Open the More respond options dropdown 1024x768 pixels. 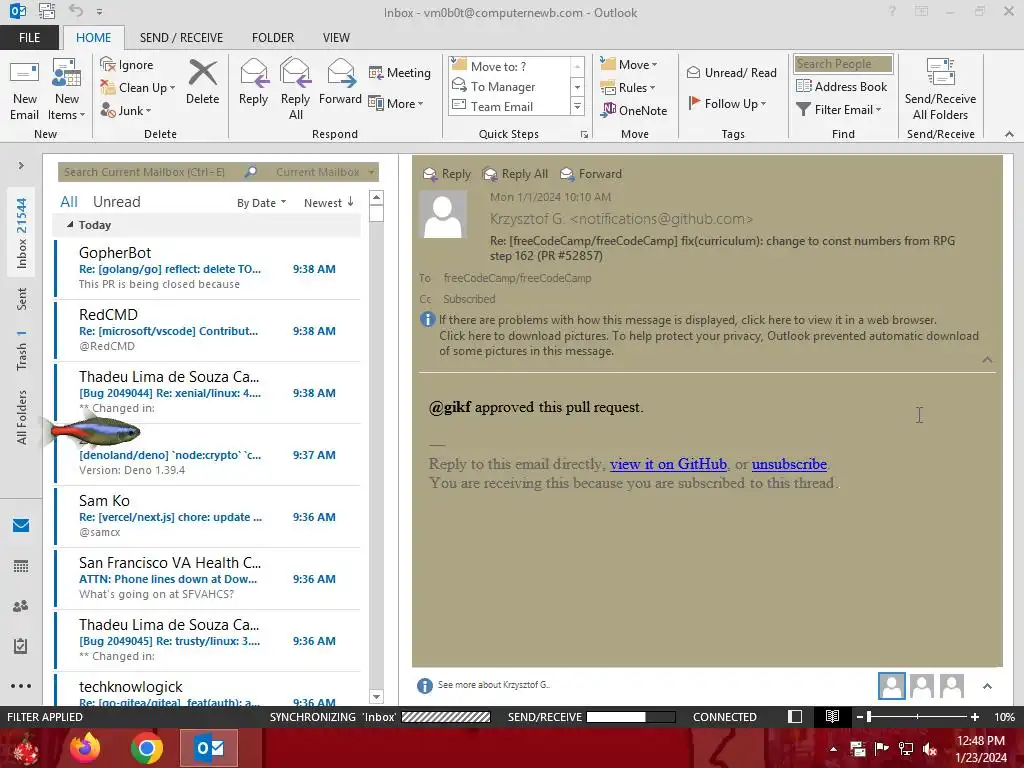click(396, 103)
